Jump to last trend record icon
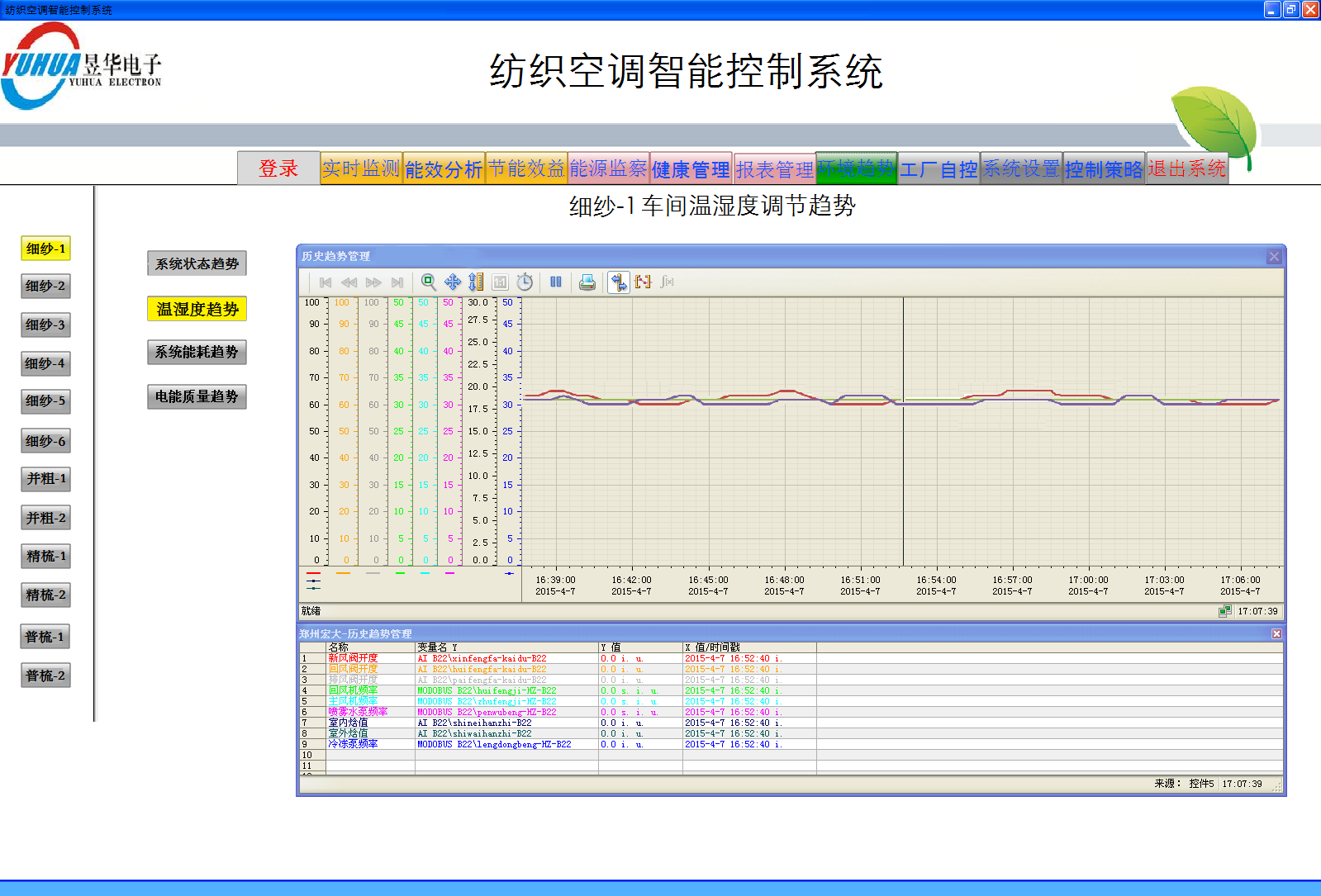 (x=397, y=282)
